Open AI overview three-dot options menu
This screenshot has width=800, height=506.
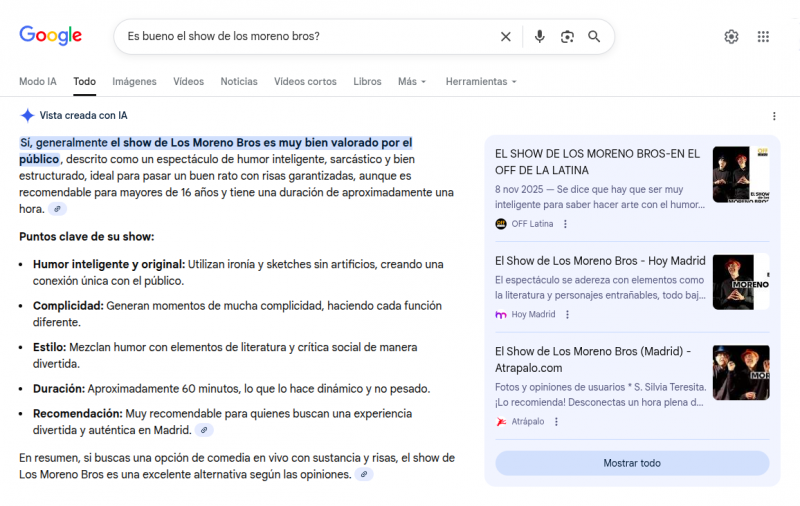tap(774, 116)
